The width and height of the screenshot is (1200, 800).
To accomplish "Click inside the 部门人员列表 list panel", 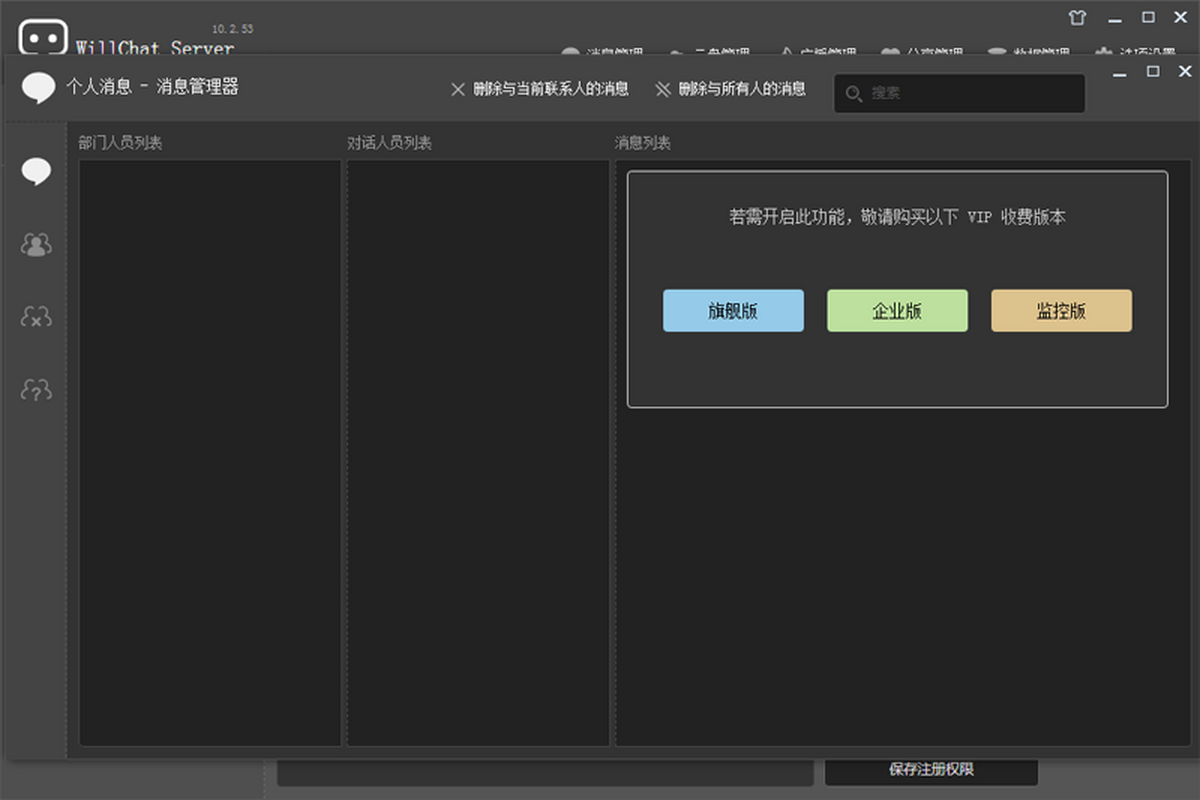I will coord(210,450).
